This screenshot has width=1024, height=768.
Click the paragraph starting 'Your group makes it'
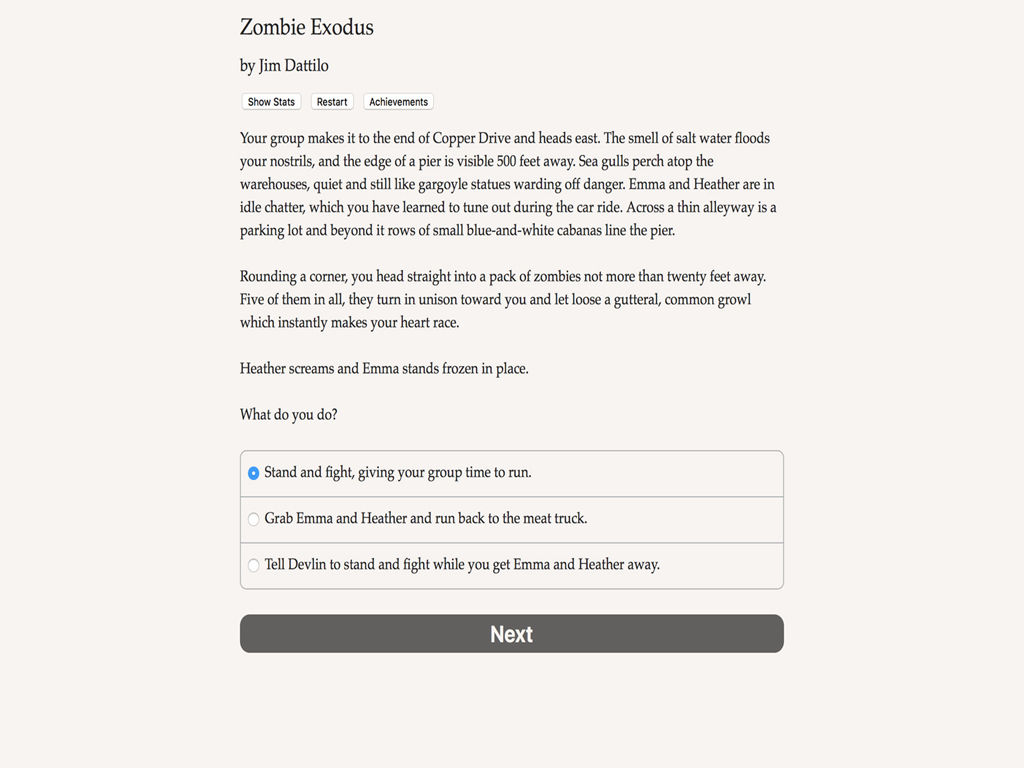508,184
